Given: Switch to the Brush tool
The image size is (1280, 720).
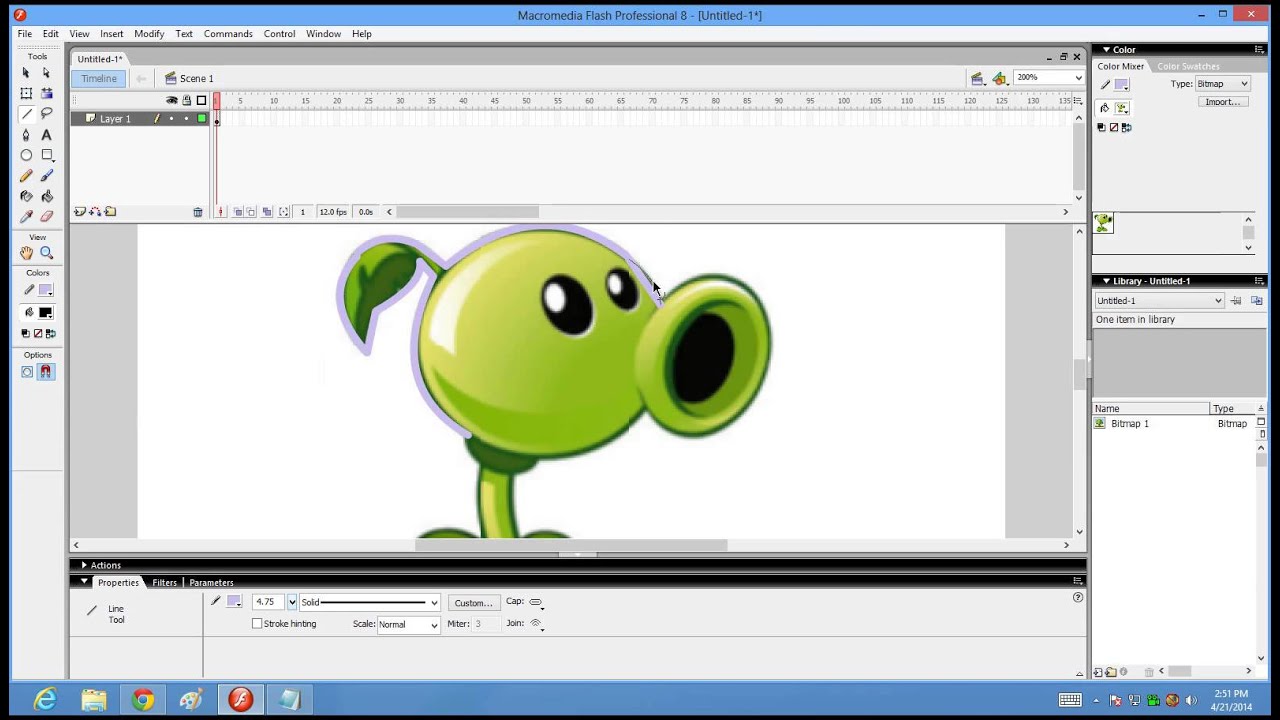Looking at the screenshot, I should point(46,176).
